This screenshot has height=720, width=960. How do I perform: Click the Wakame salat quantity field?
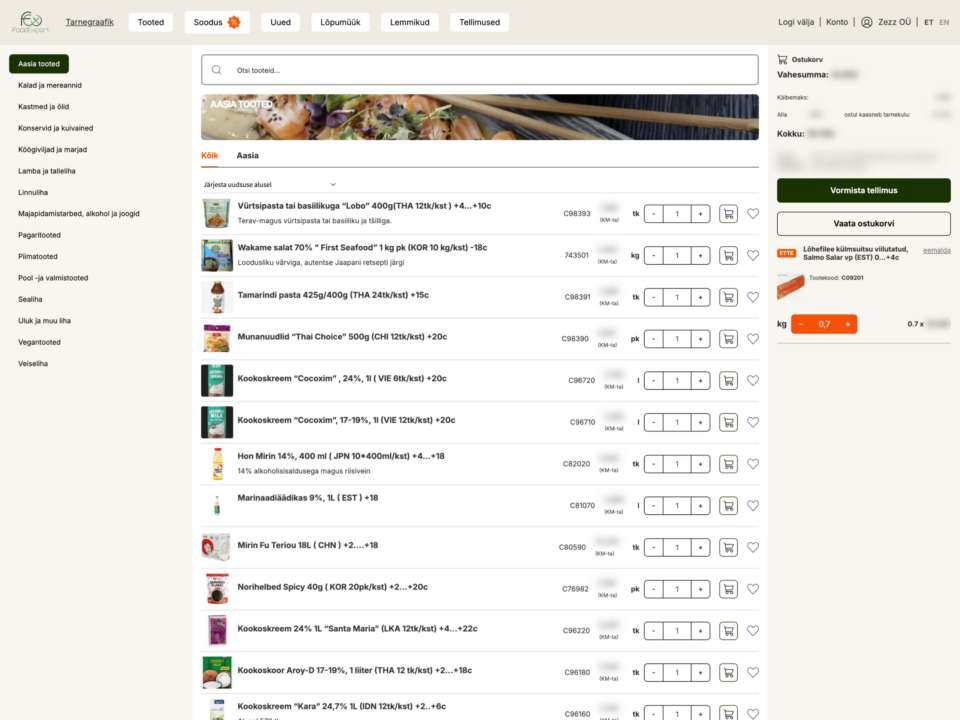tap(677, 255)
